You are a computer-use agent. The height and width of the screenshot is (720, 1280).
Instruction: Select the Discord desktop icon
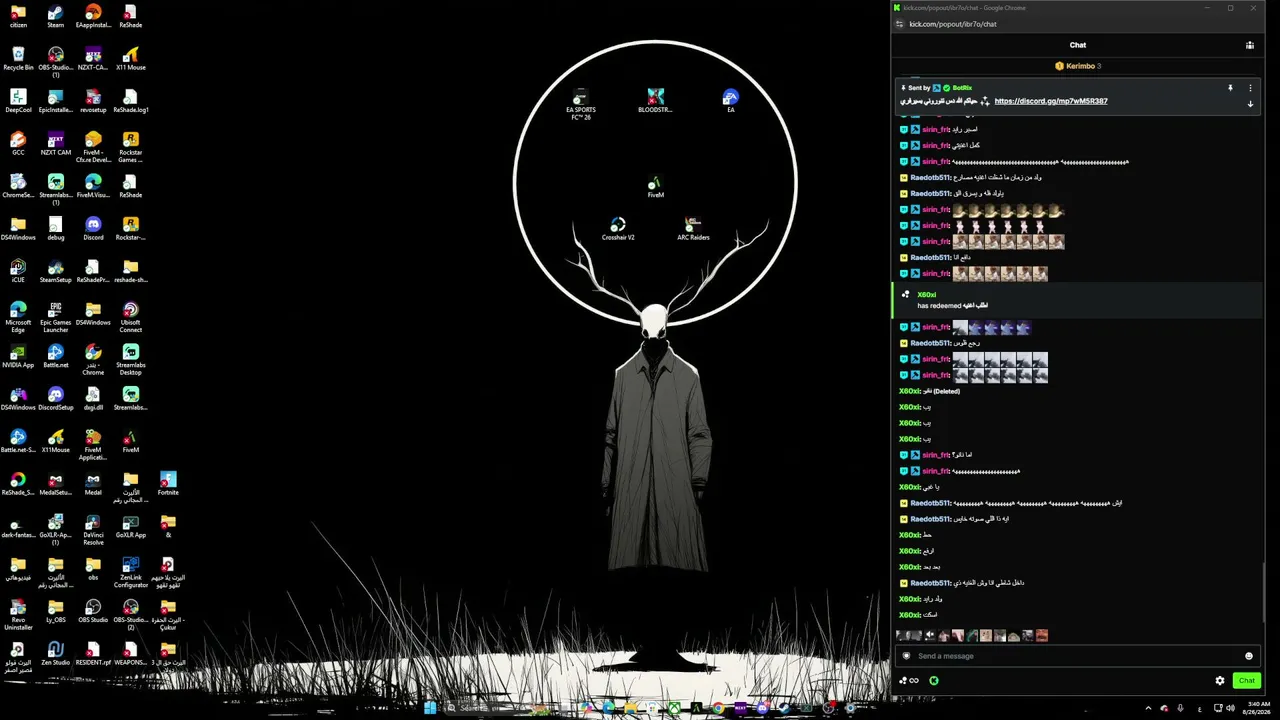(93, 229)
